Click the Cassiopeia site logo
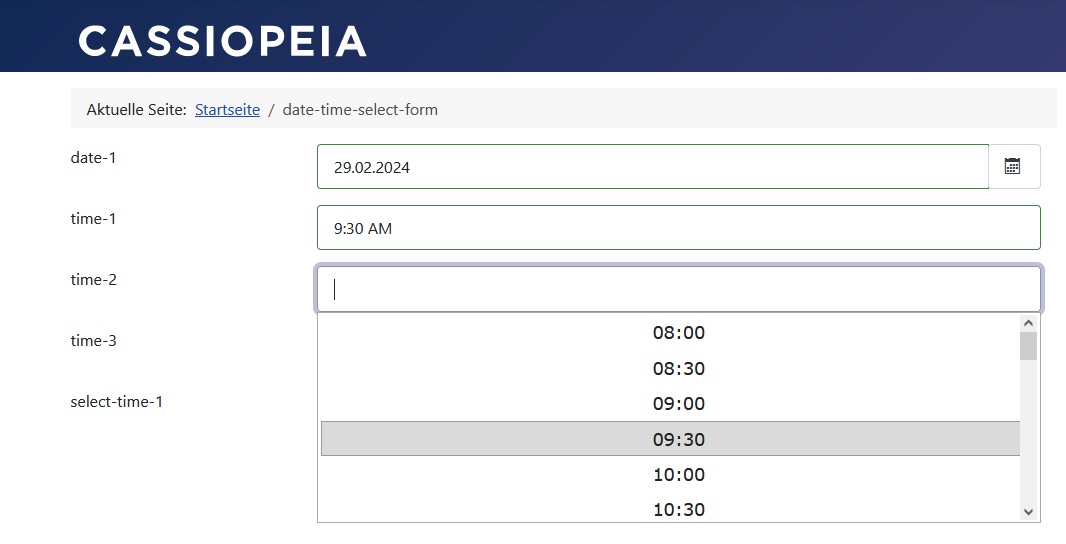 click(x=222, y=41)
